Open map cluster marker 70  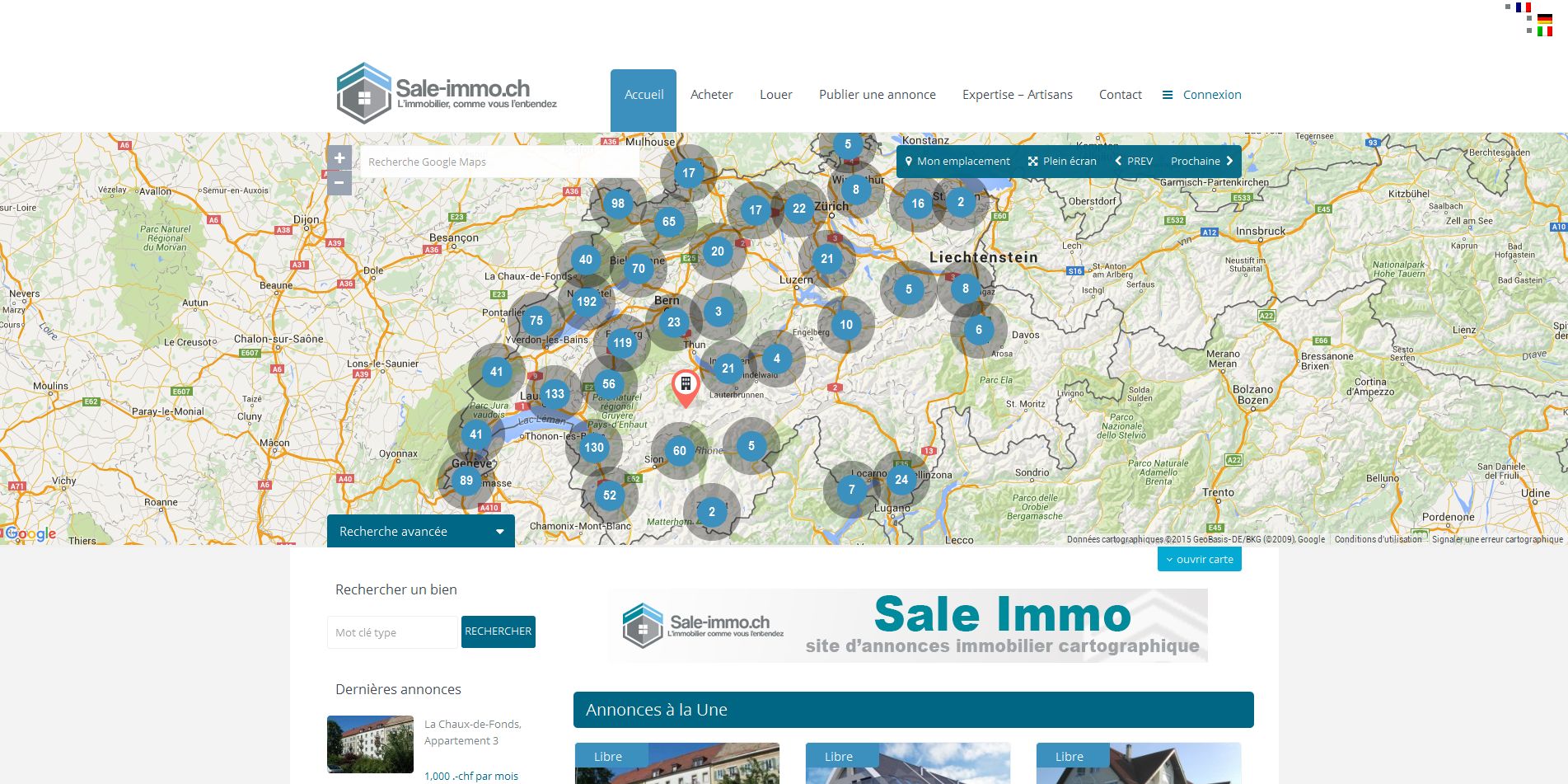639,269
